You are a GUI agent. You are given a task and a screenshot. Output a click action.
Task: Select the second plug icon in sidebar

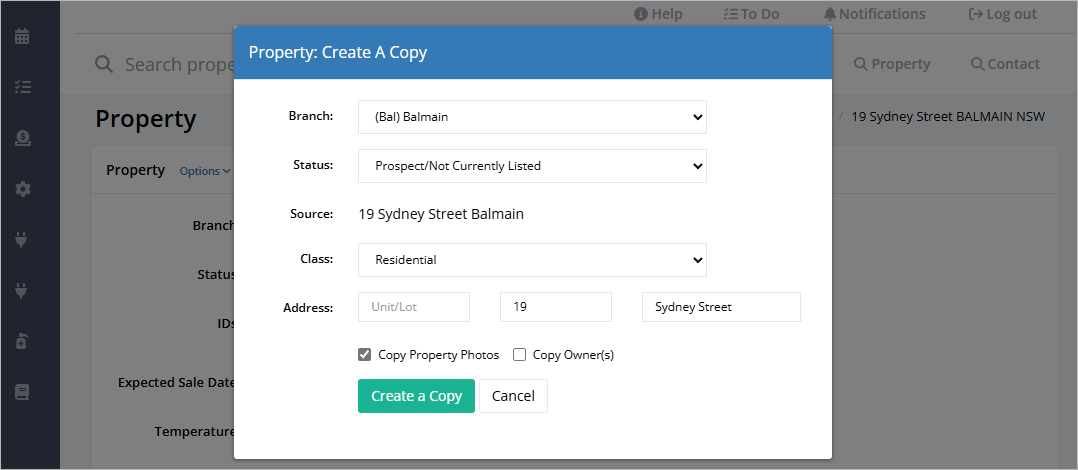[21, 291]
